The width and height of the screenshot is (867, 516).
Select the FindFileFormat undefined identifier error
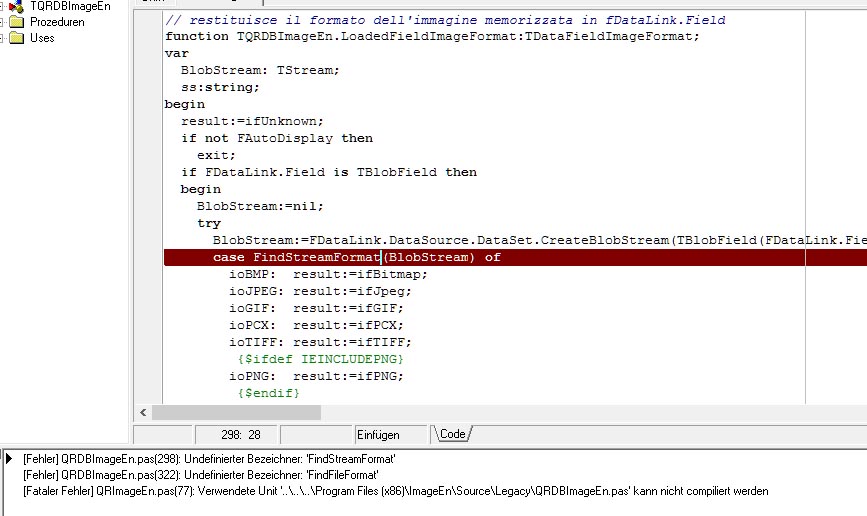201,475
